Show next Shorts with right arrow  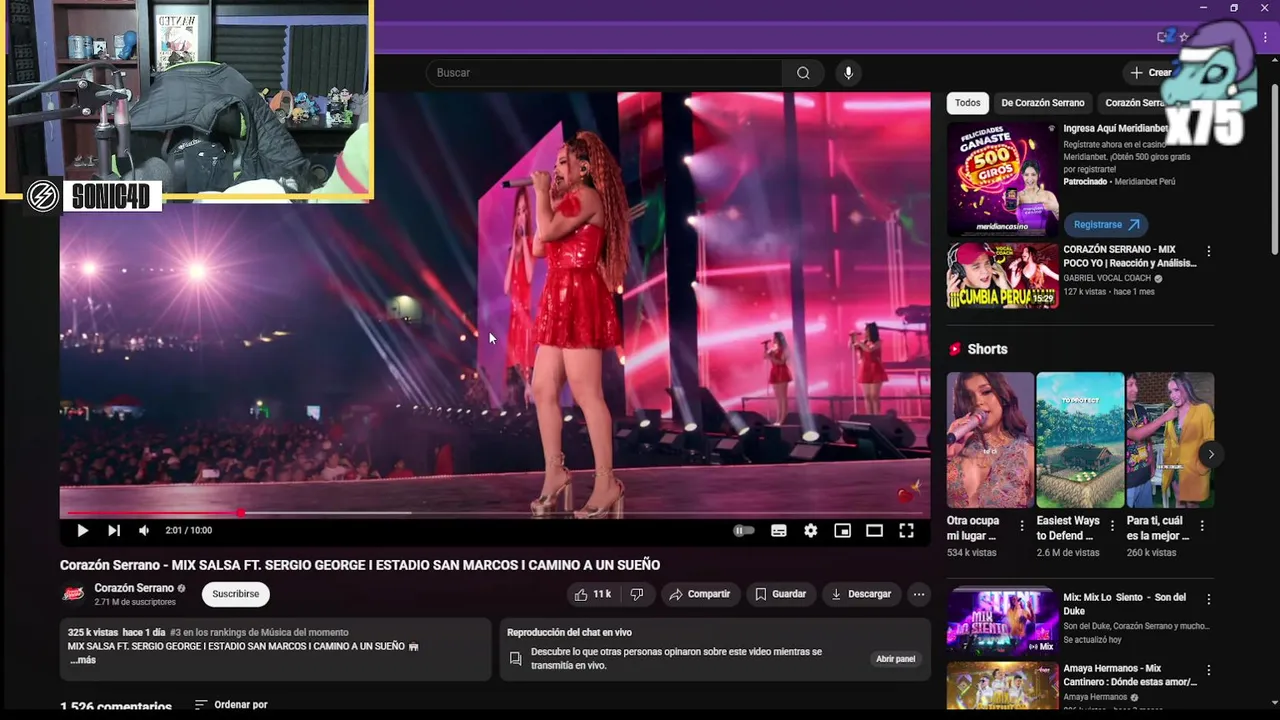[x=1210, y=454]
